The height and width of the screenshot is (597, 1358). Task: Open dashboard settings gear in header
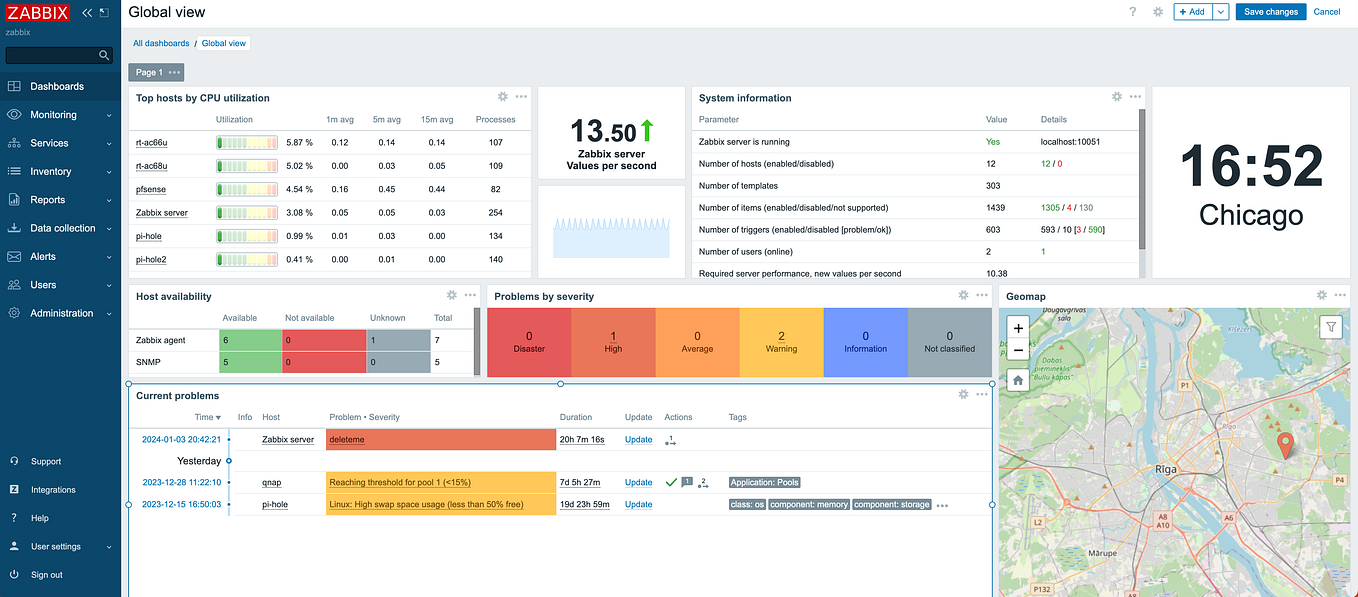pos(1158,12)
